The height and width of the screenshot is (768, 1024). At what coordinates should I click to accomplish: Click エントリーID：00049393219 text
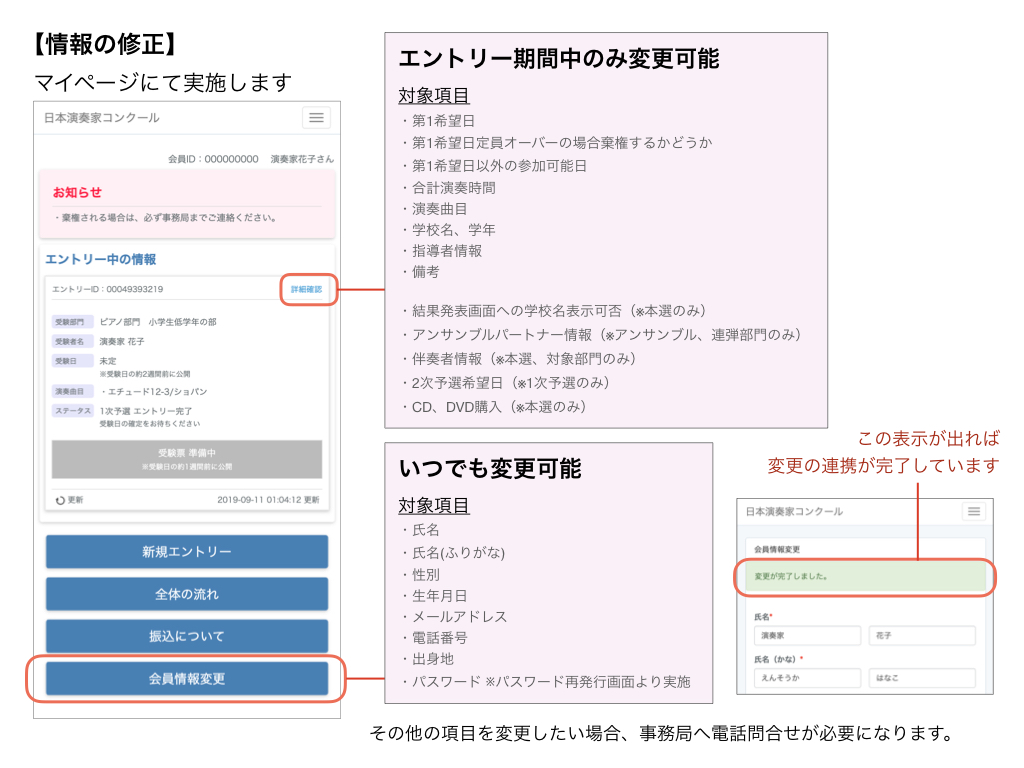click(x=108, y=289)
